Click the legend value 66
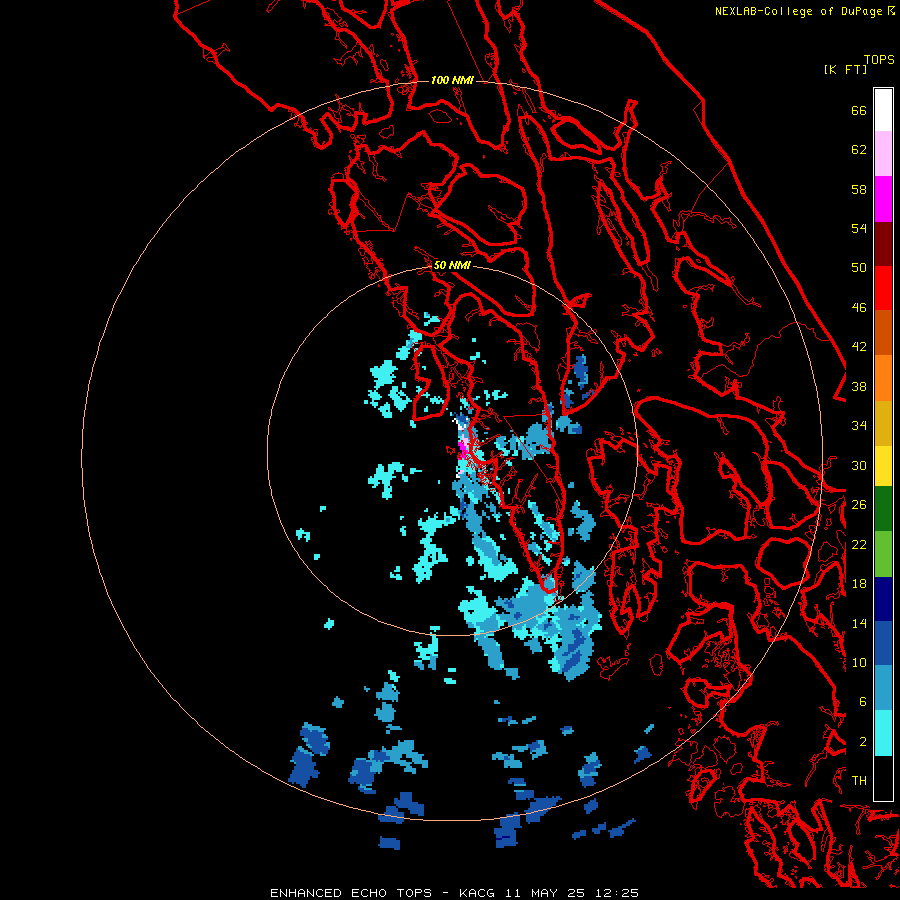Viewport: 900px width, 900px height. pos(859,110)
